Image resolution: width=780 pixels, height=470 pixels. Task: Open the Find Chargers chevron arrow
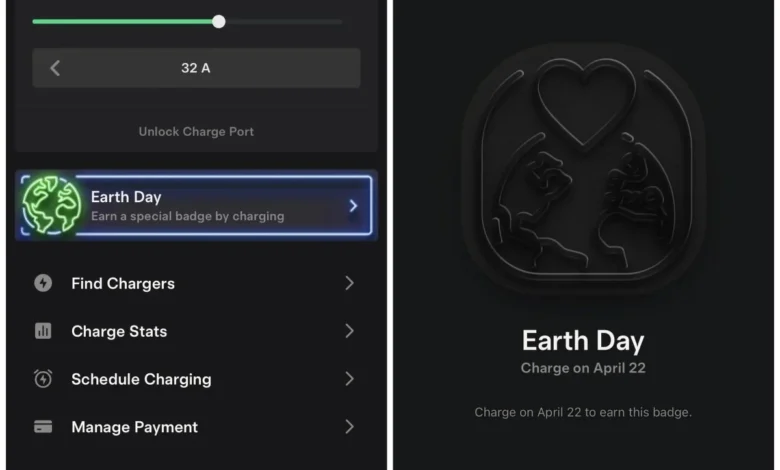pos(350,283)
